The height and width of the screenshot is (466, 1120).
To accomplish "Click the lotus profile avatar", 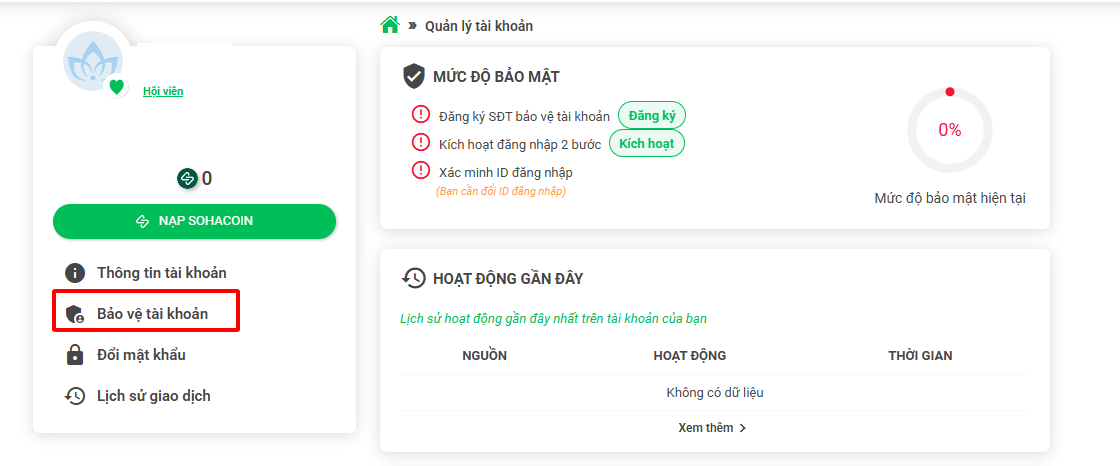I will (92, 61).
